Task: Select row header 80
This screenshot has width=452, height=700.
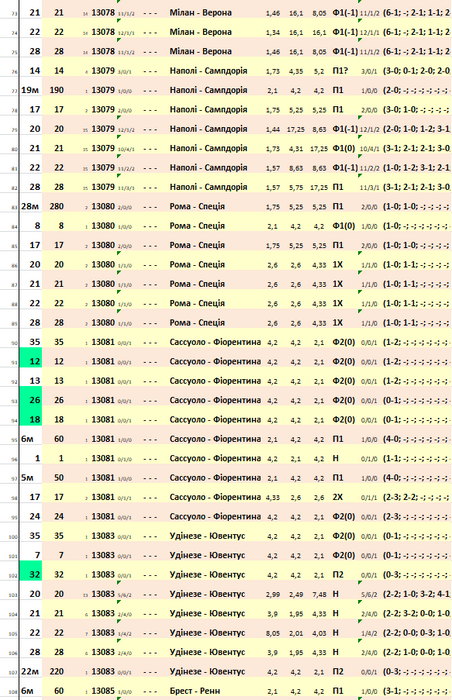Action: 13,150
